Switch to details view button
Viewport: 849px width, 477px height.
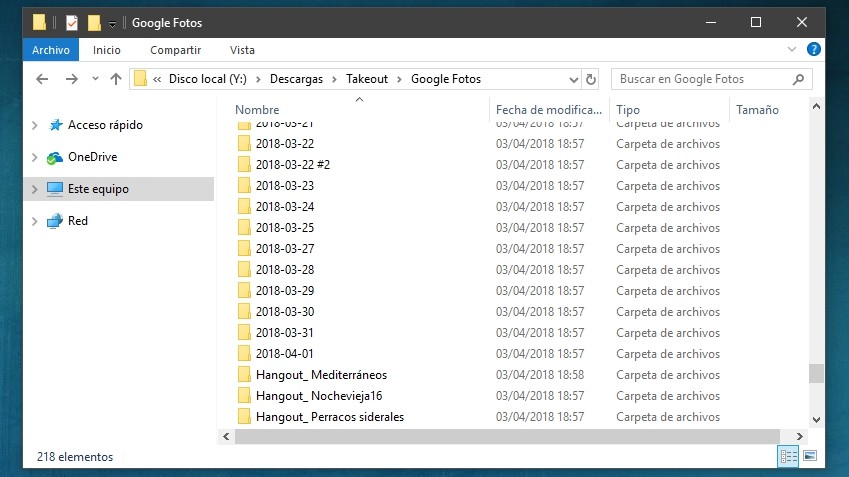point(788,456)
